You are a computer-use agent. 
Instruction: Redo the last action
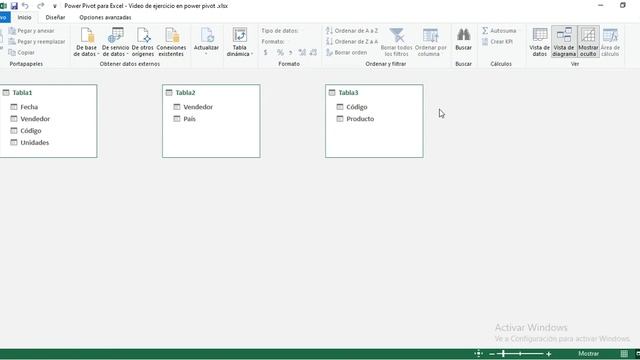(40, 6)
